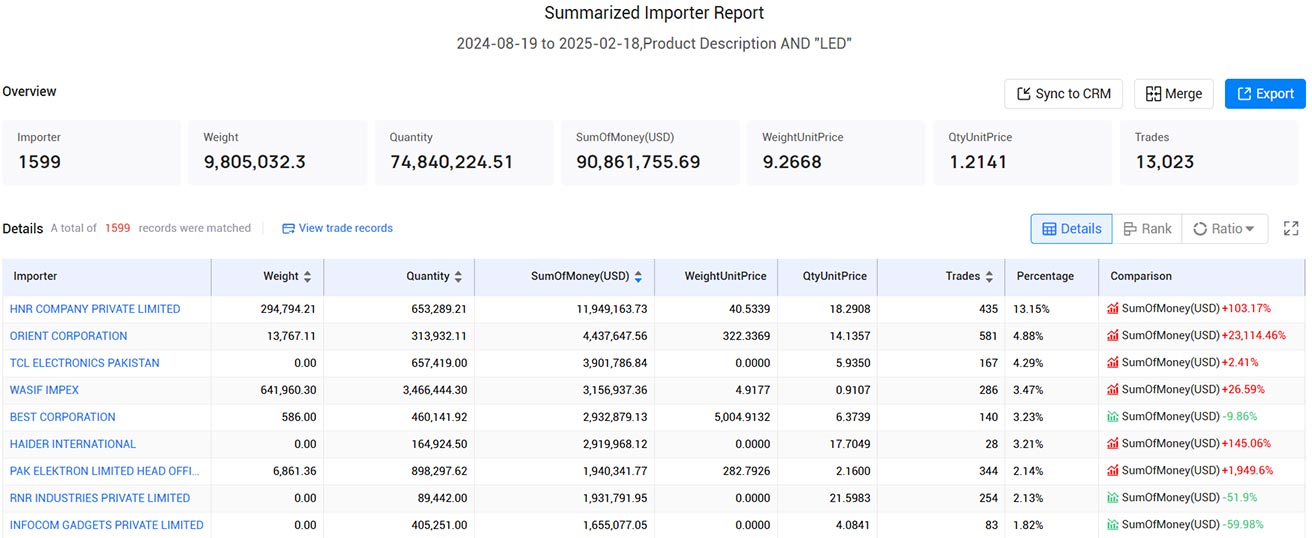Click the QtyUnitPrice card 1.2141

pos(1023,153)
